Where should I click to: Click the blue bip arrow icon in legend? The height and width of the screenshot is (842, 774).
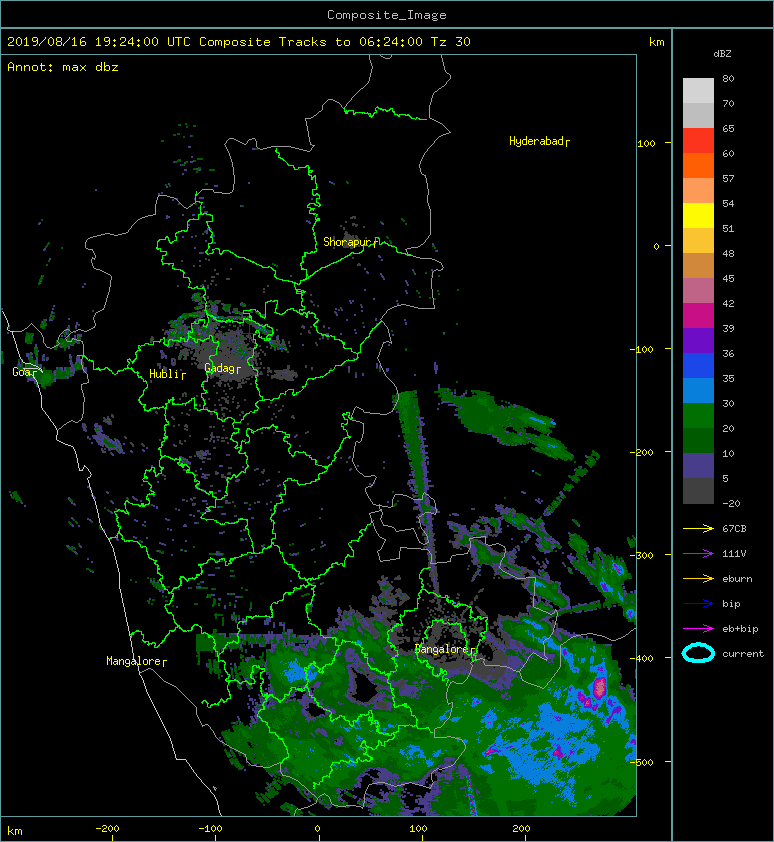(698, 604)
